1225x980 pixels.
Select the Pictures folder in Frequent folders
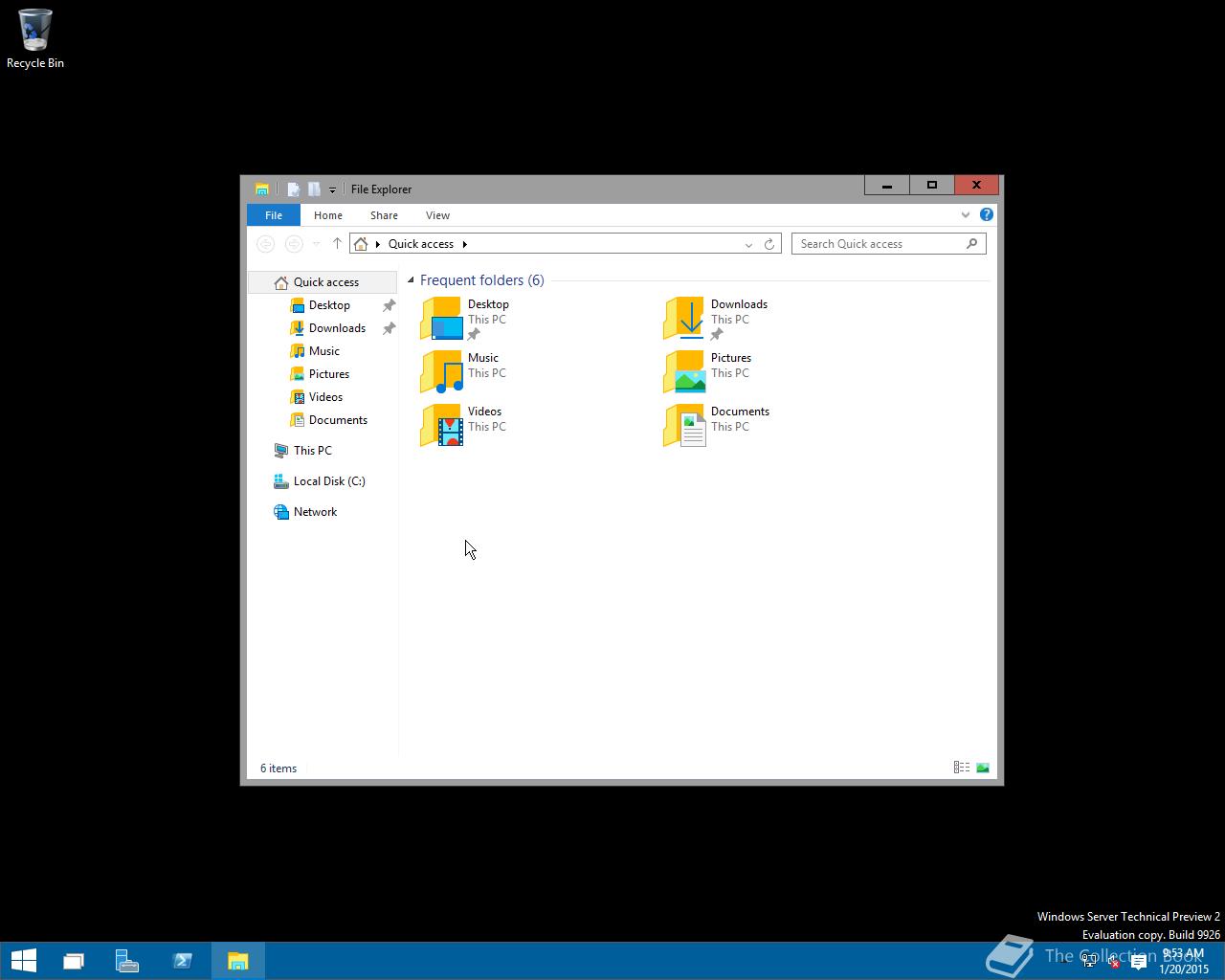[x=708, y=372]
